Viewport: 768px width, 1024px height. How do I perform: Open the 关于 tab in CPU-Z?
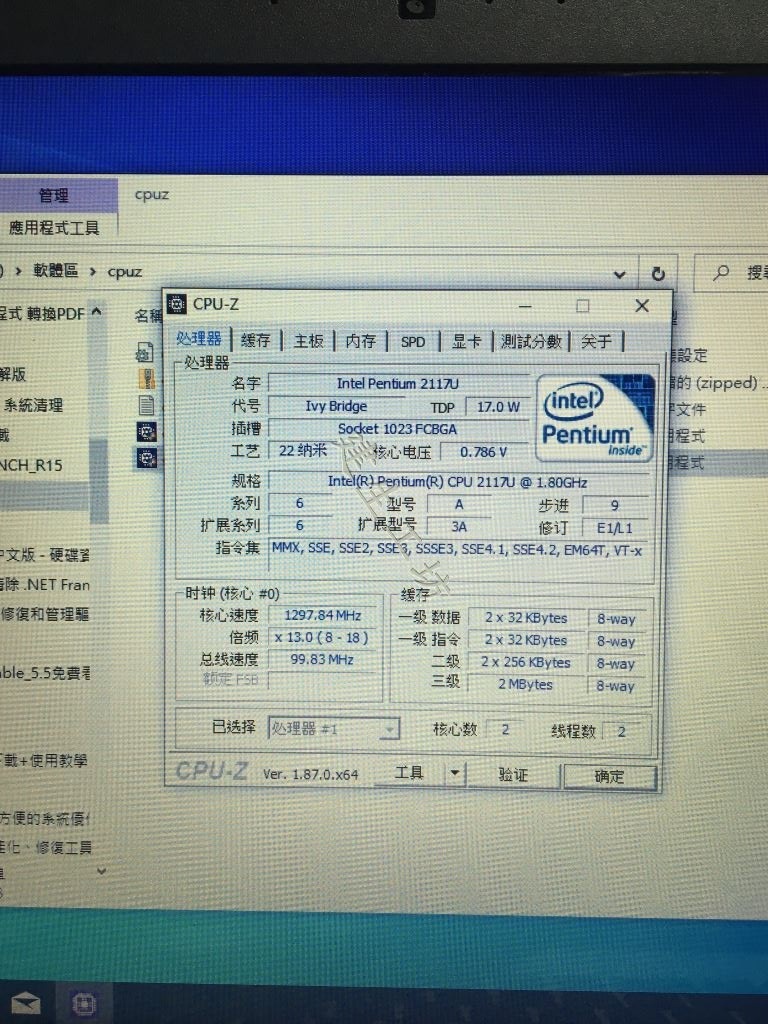coord(596,342)
